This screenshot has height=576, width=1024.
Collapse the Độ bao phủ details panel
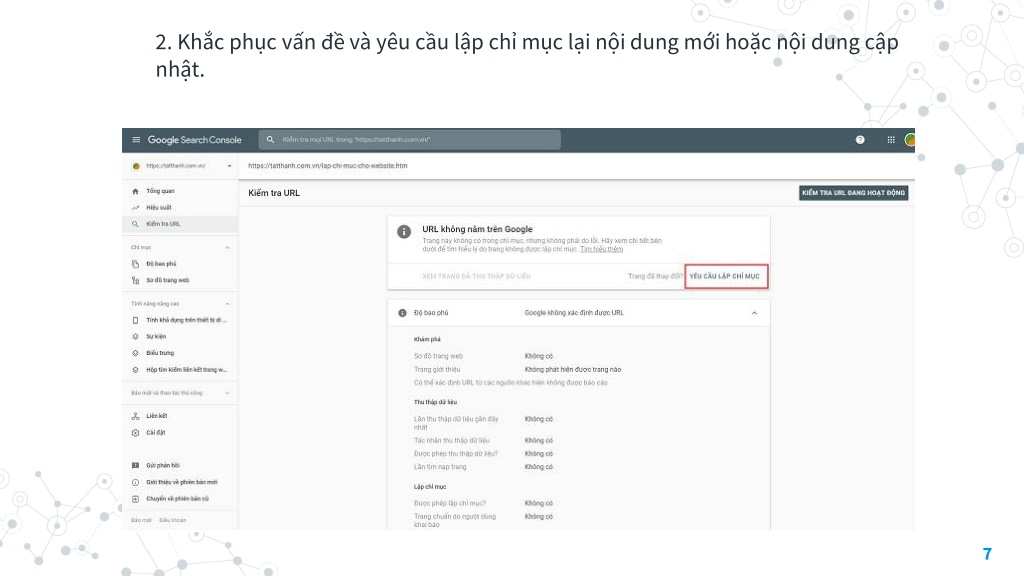[754, 313]
